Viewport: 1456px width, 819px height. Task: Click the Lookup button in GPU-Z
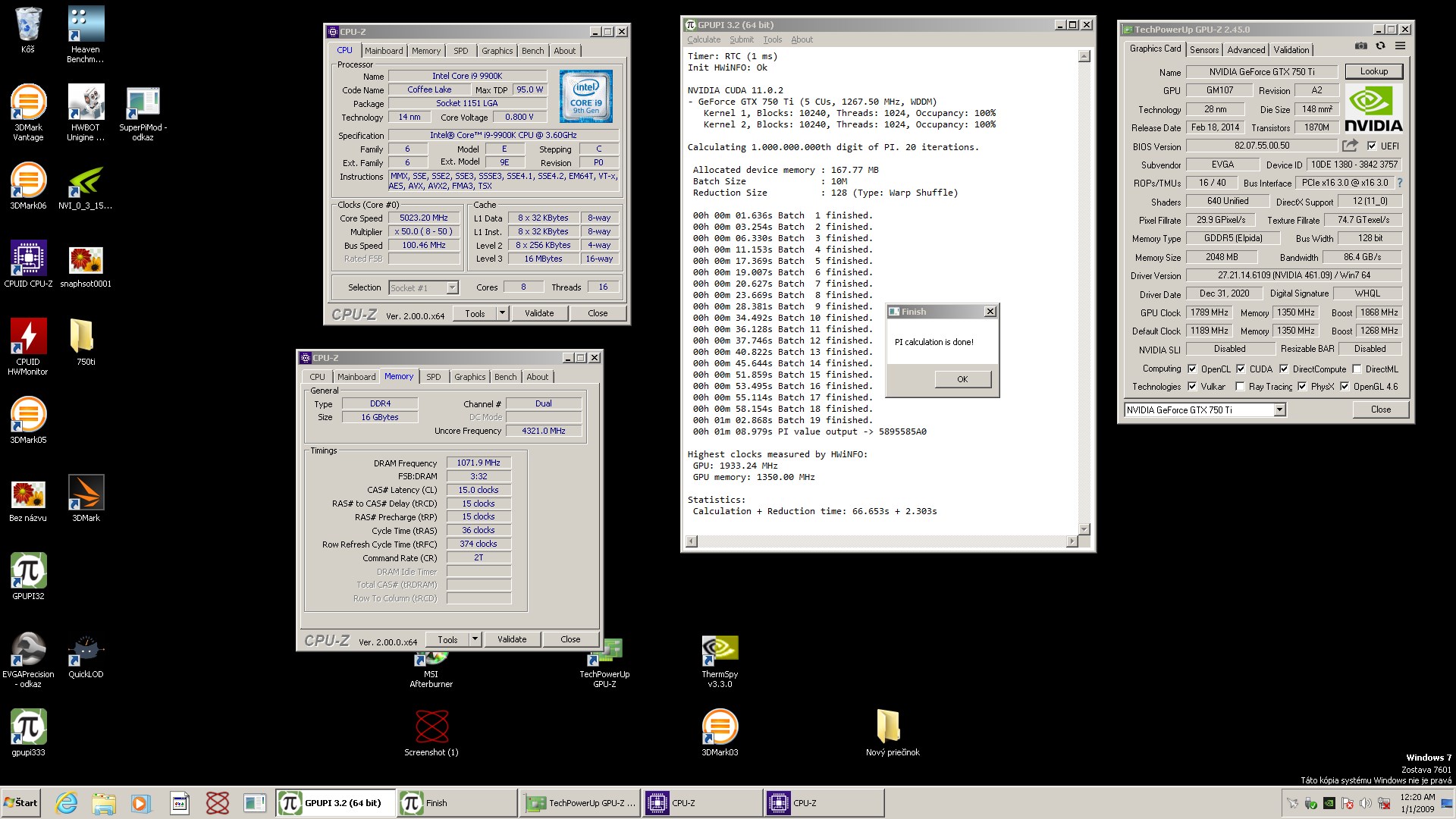[x=1373, y=71]
